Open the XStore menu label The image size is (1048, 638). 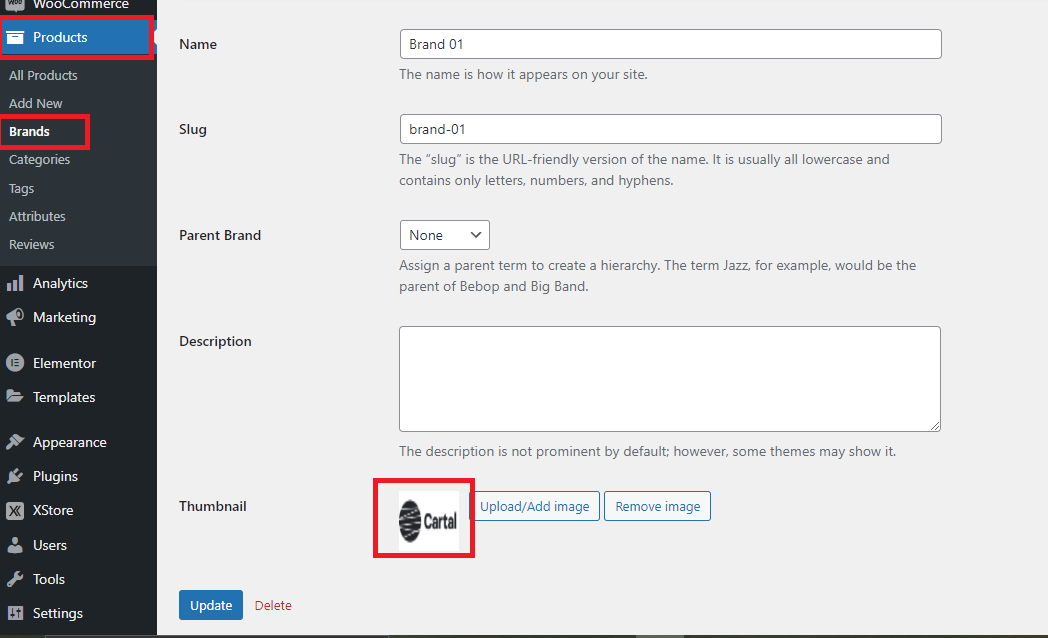53,510
